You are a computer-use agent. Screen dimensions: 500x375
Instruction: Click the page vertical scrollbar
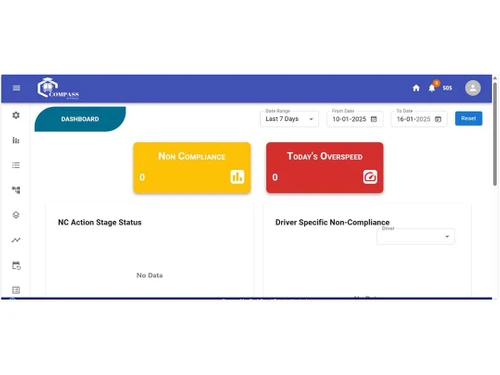click(495, 133)
